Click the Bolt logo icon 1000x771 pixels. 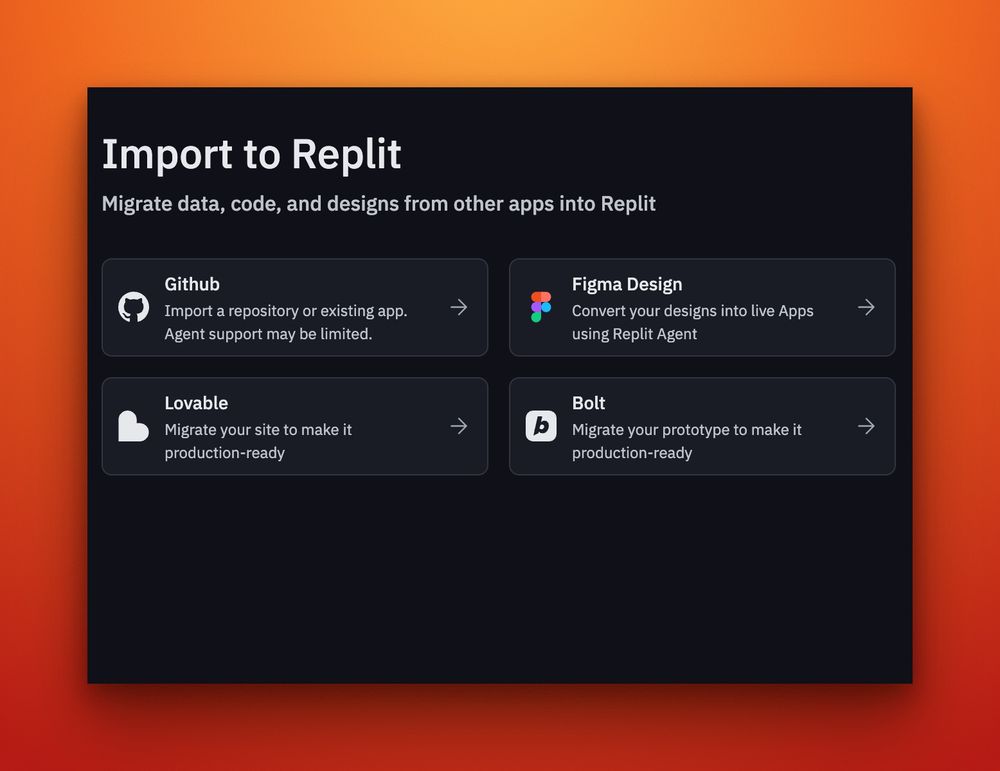click(x=541, y=426)
